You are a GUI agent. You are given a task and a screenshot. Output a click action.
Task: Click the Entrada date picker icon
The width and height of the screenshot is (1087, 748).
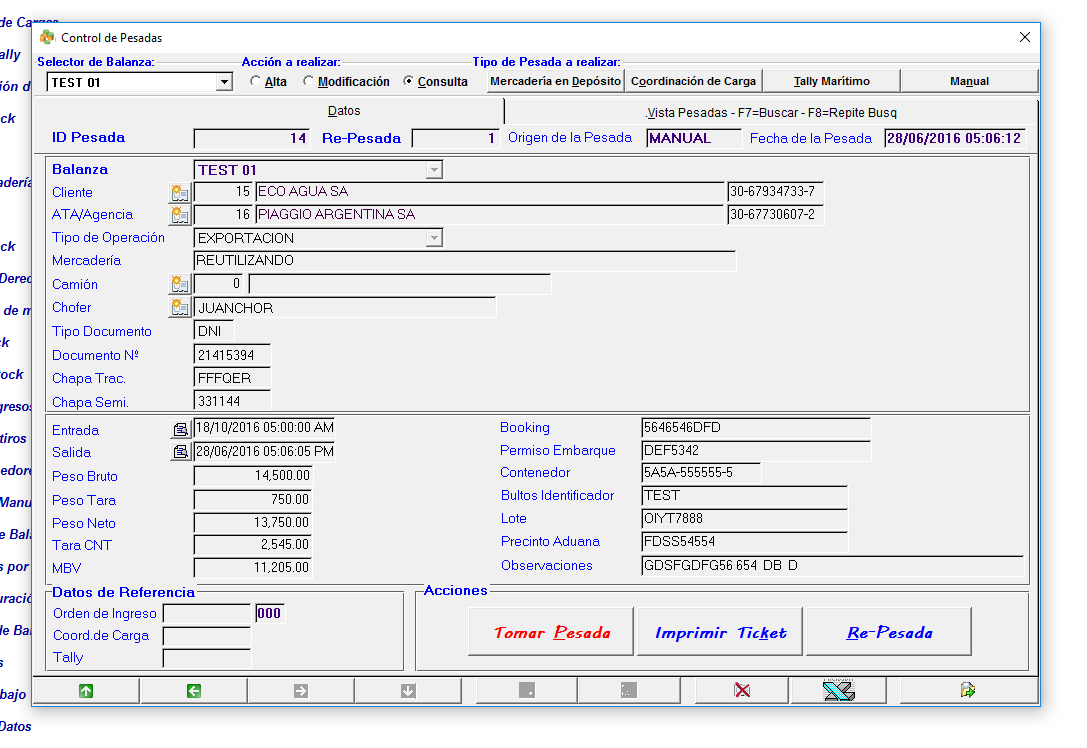[x=180, y=429]
